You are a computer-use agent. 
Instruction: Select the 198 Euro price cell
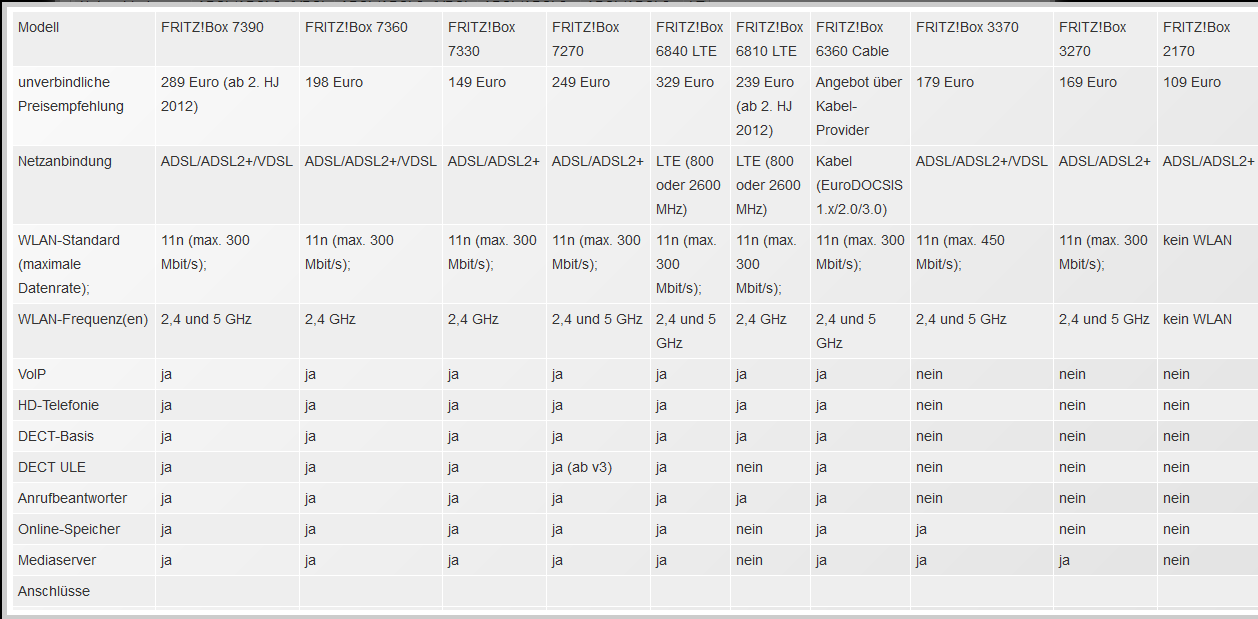pyautogui.click(x=334, y=83)
